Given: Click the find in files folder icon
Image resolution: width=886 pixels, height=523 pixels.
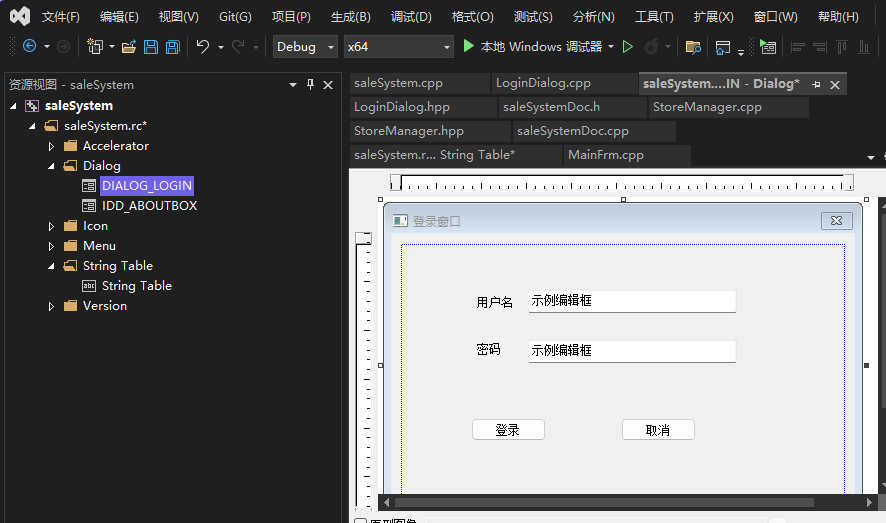Looking at the screenshot, I should (693, 47).
